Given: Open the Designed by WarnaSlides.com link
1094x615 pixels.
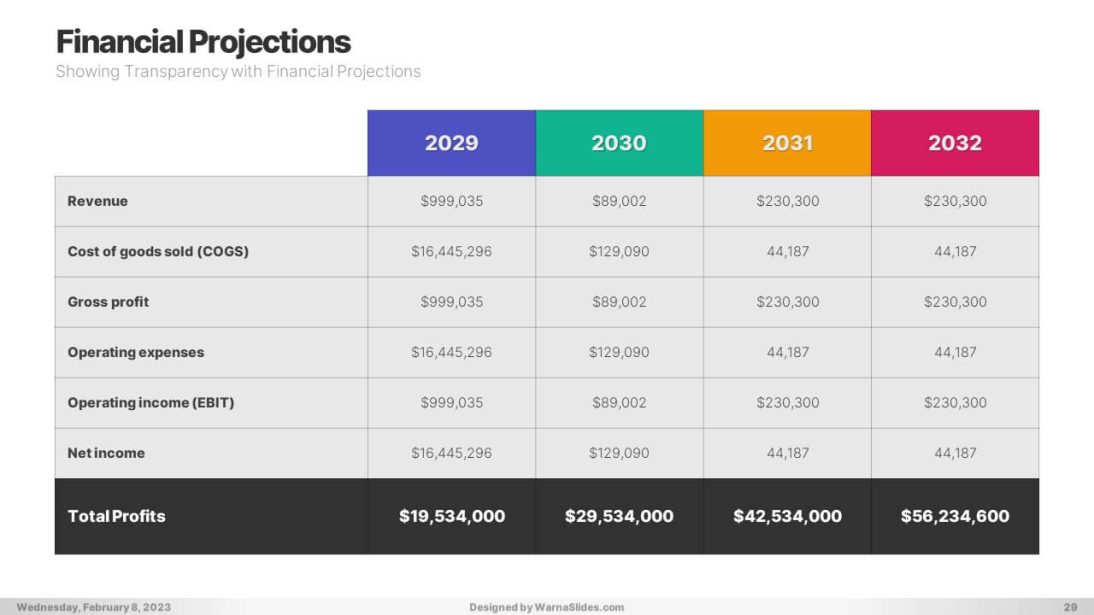Looking at the screenshot, I should 546,607.
